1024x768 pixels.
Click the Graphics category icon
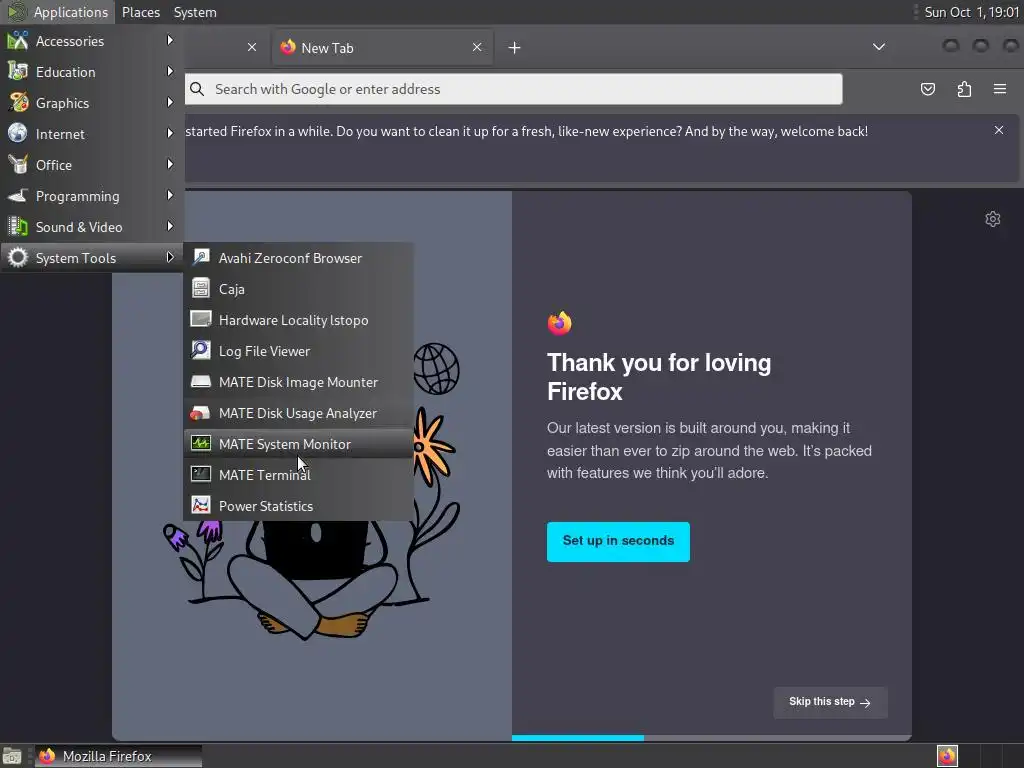18,103
